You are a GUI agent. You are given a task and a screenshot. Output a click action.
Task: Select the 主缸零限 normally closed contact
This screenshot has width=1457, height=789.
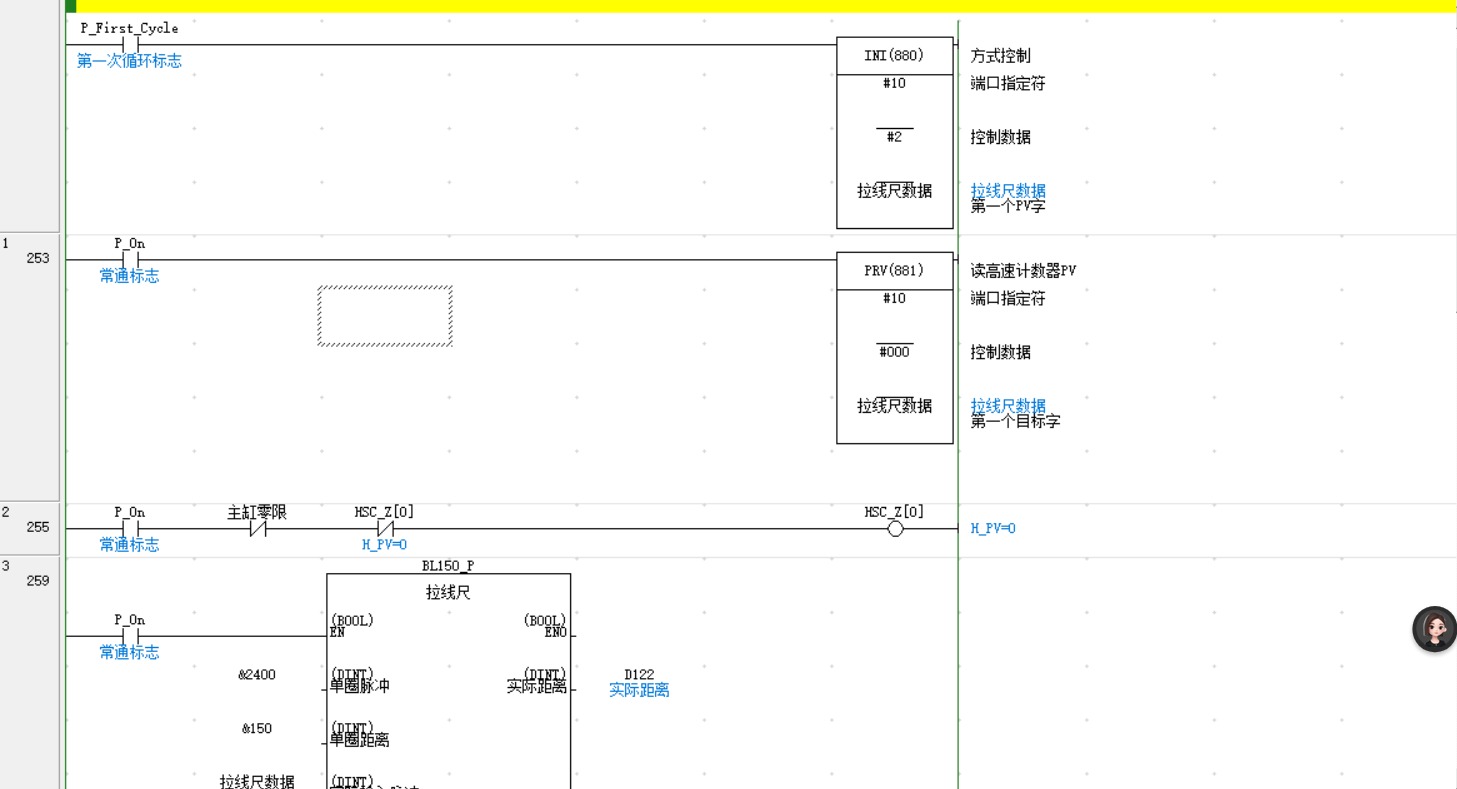click(257, 529)
